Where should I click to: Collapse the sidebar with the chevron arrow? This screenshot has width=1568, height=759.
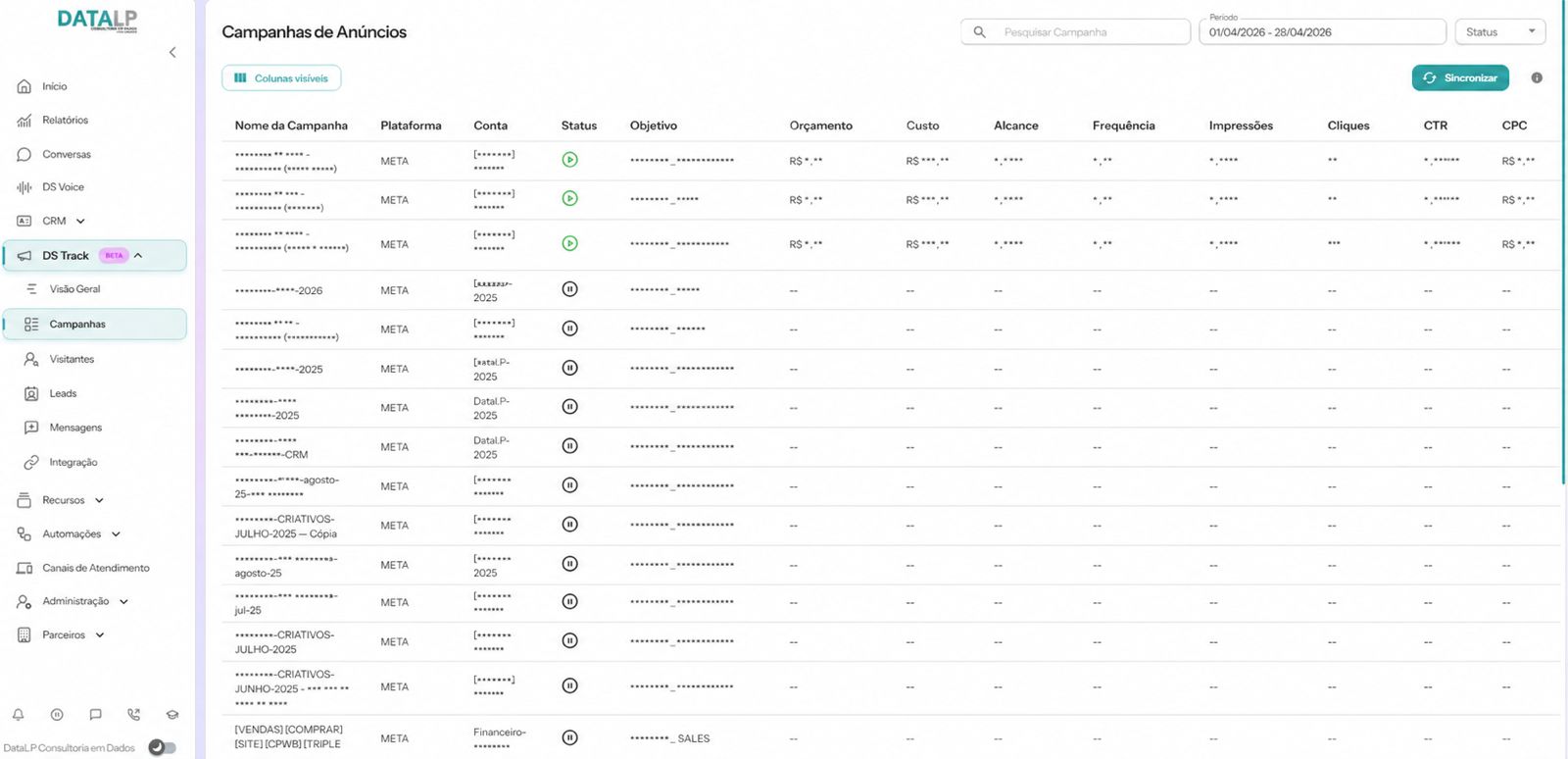(172, 52)
